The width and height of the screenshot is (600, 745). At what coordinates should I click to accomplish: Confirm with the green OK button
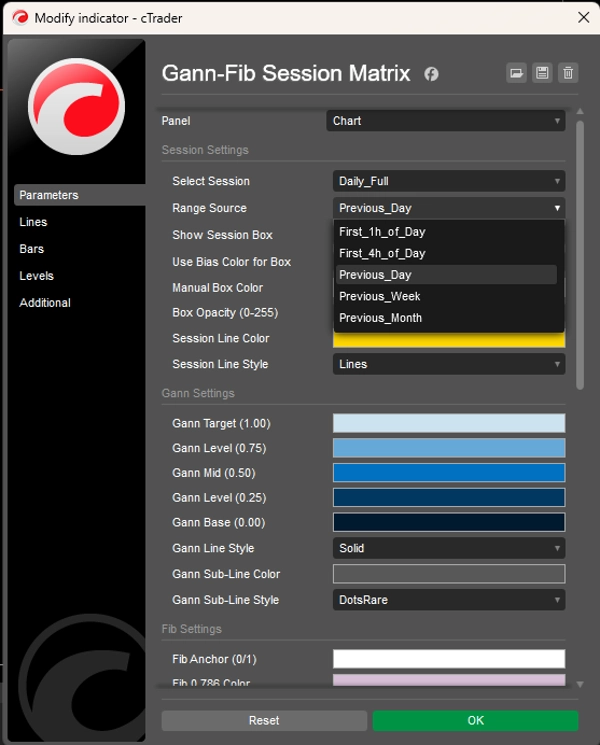click(x=475, y=720)
